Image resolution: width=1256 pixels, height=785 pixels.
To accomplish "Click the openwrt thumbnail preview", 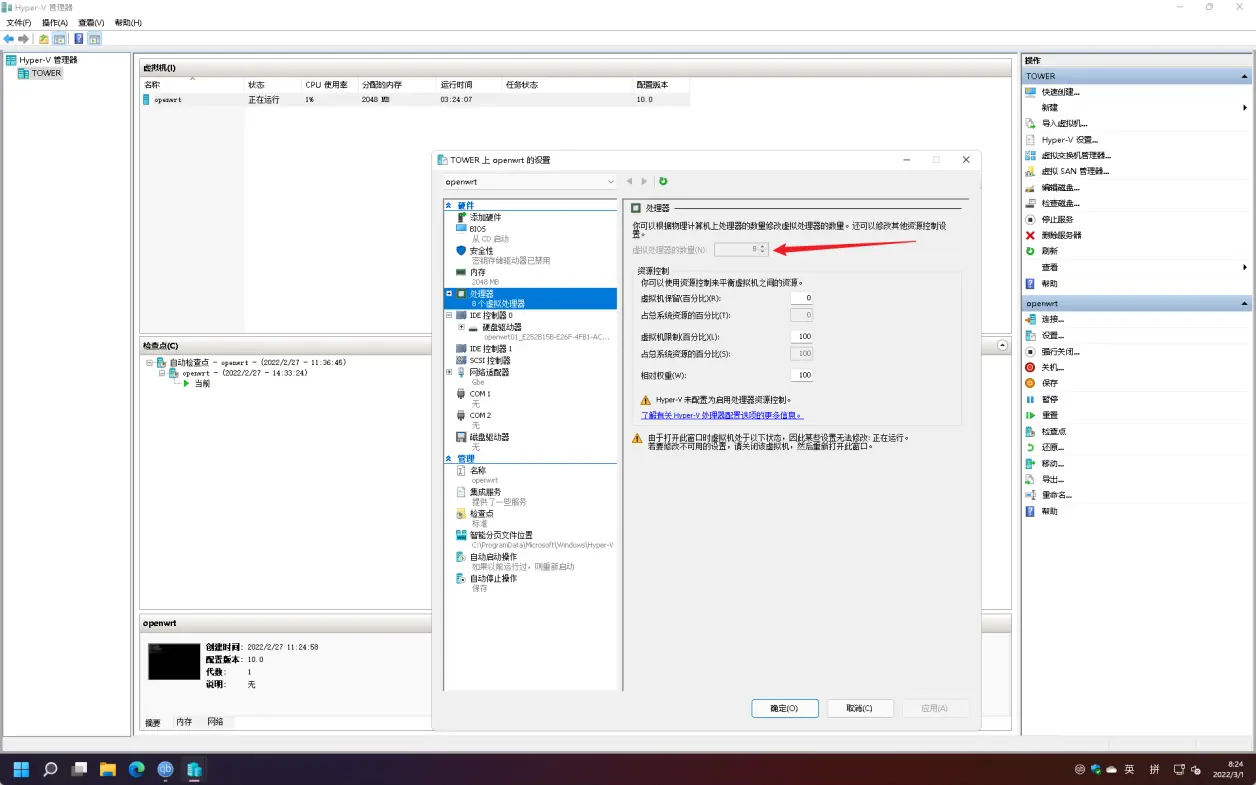I will tap(174, 662).
